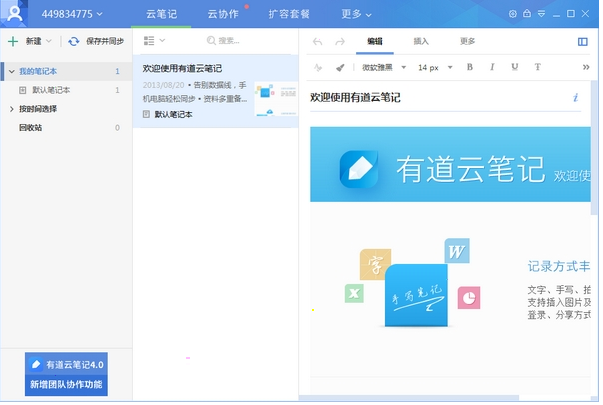Expand the 按时间选择 node

click(x=12, y=109)
